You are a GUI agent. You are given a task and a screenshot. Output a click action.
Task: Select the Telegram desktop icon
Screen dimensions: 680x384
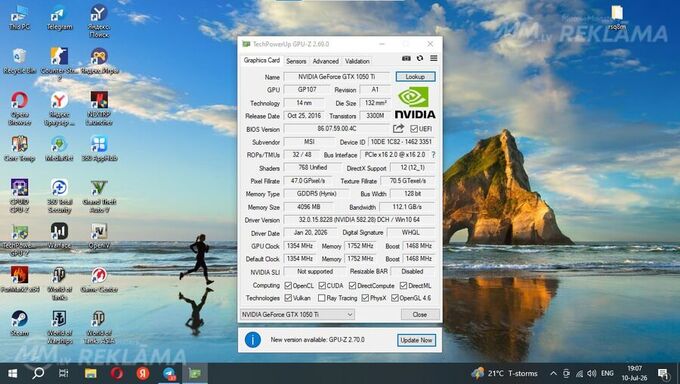click(x=59, y=18)
